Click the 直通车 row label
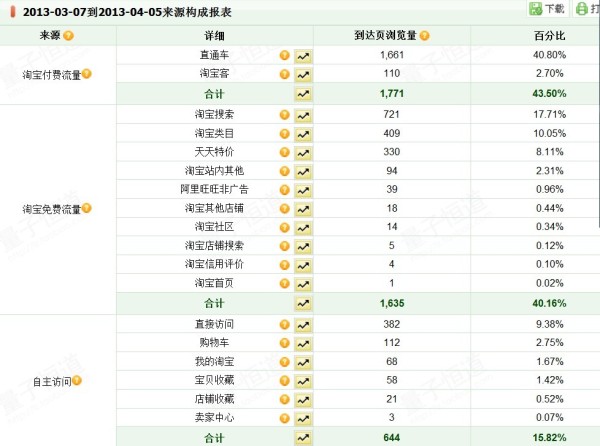600x446 pixels. [x=214, y=55]
